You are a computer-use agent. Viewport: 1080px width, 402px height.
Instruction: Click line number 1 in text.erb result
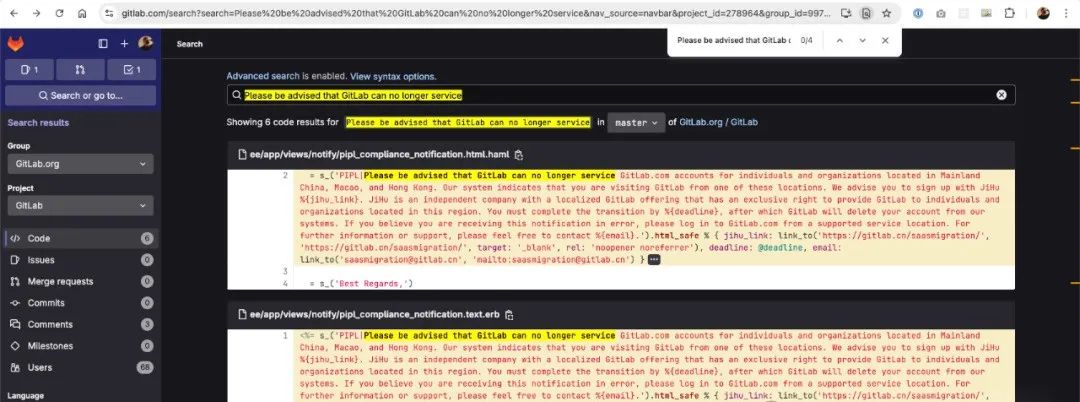(285, 336)
